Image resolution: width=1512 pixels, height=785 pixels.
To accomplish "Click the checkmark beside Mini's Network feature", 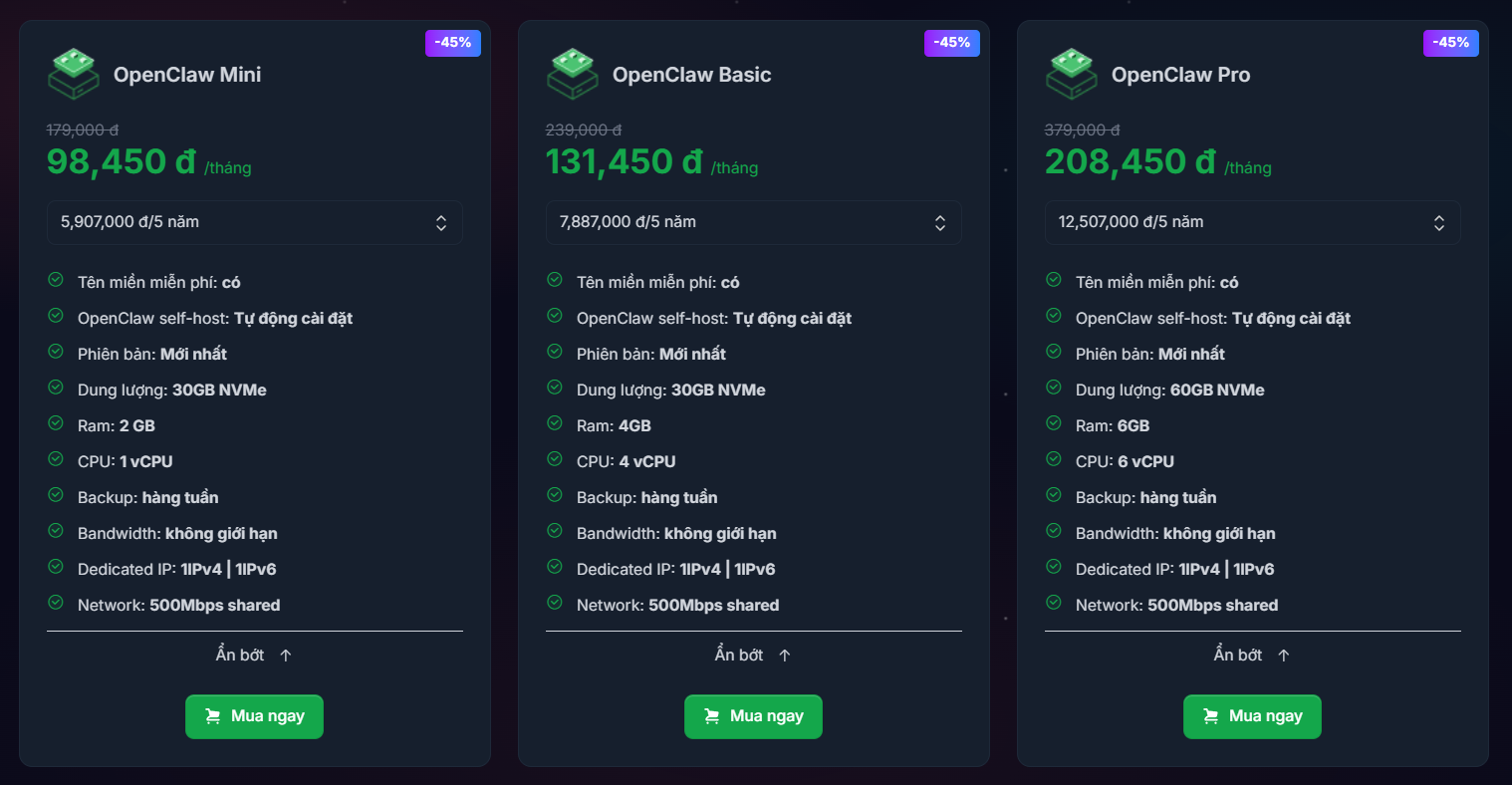I will pos(56,603).
